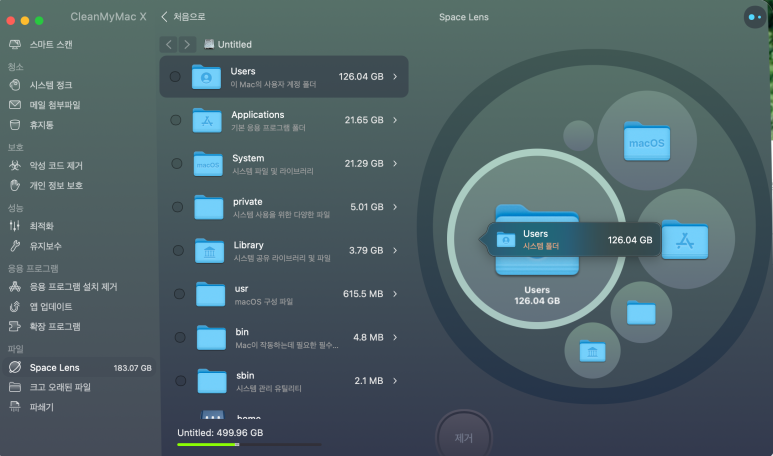Click the '126.04 GB' size in Users row

click(x=361, y=76)
